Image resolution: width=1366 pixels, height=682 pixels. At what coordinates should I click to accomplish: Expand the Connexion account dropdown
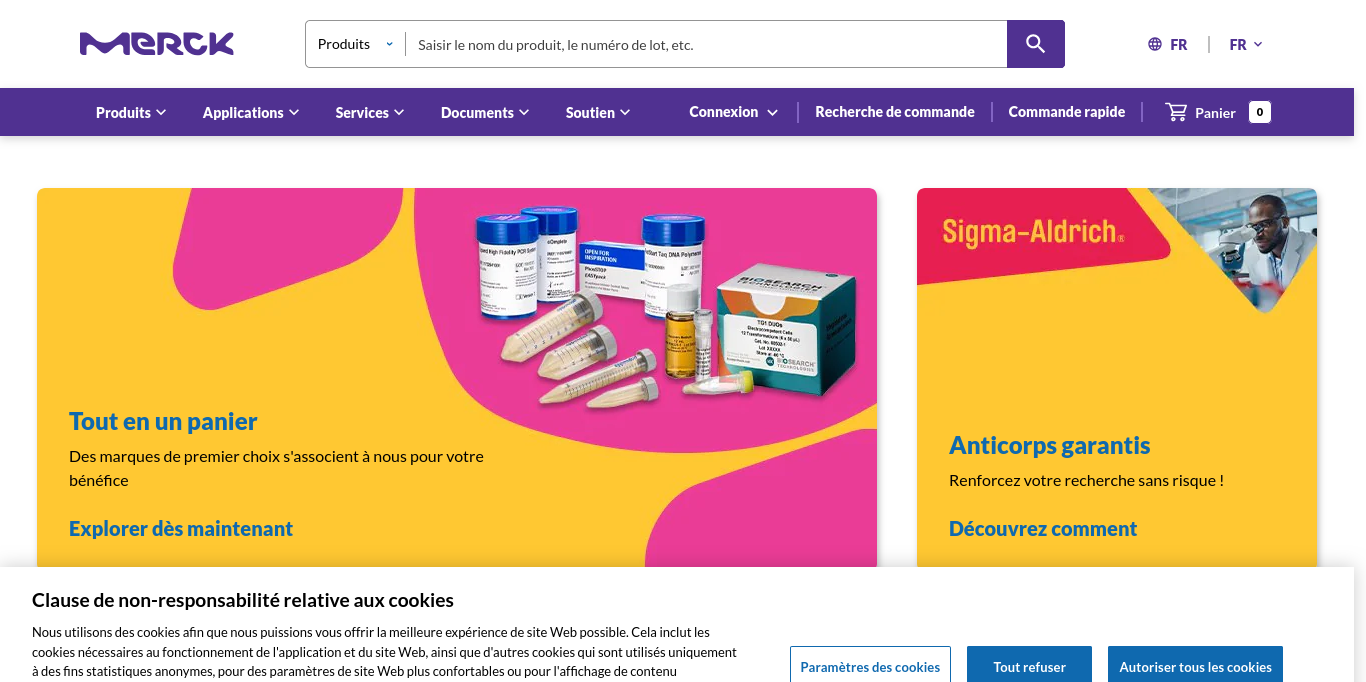733,112
